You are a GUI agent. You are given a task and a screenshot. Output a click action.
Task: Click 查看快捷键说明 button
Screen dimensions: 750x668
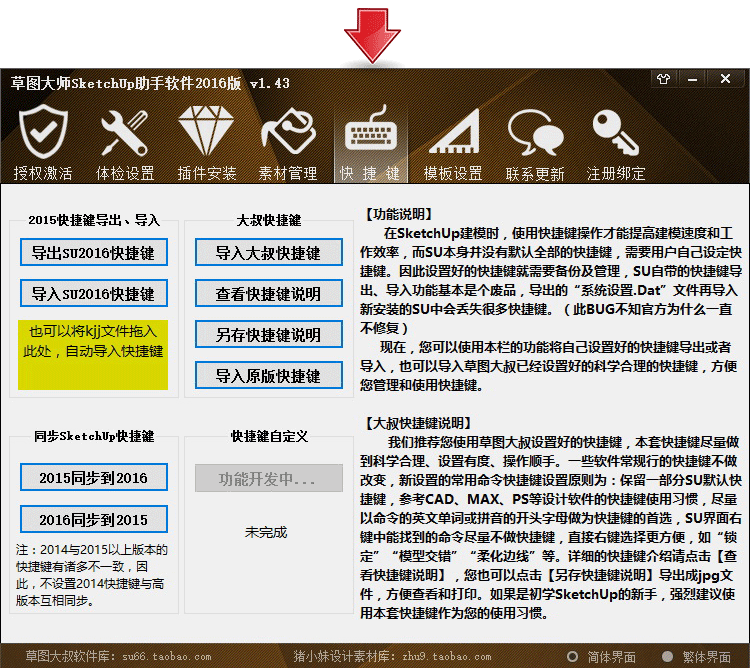[x=269, y=293]
